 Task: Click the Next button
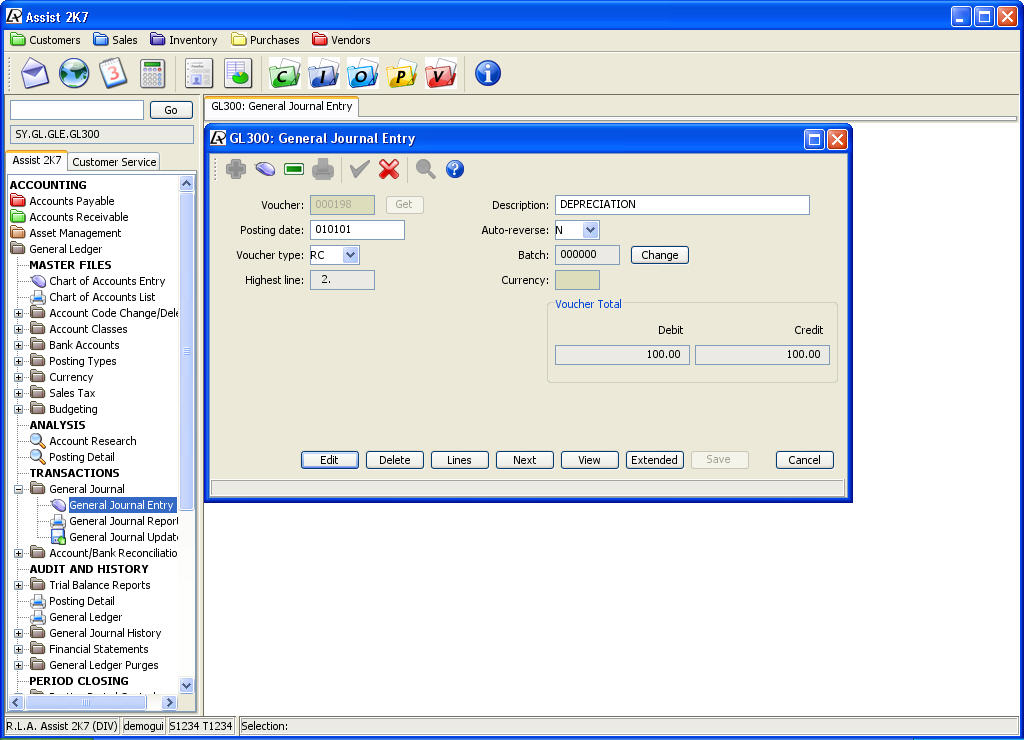pyautogui.click(x=524, y=460)
